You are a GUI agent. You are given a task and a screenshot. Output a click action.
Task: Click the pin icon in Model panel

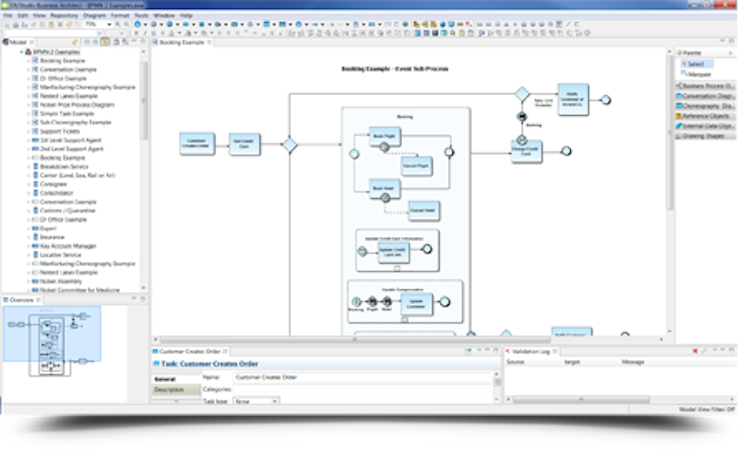[74, 42]
